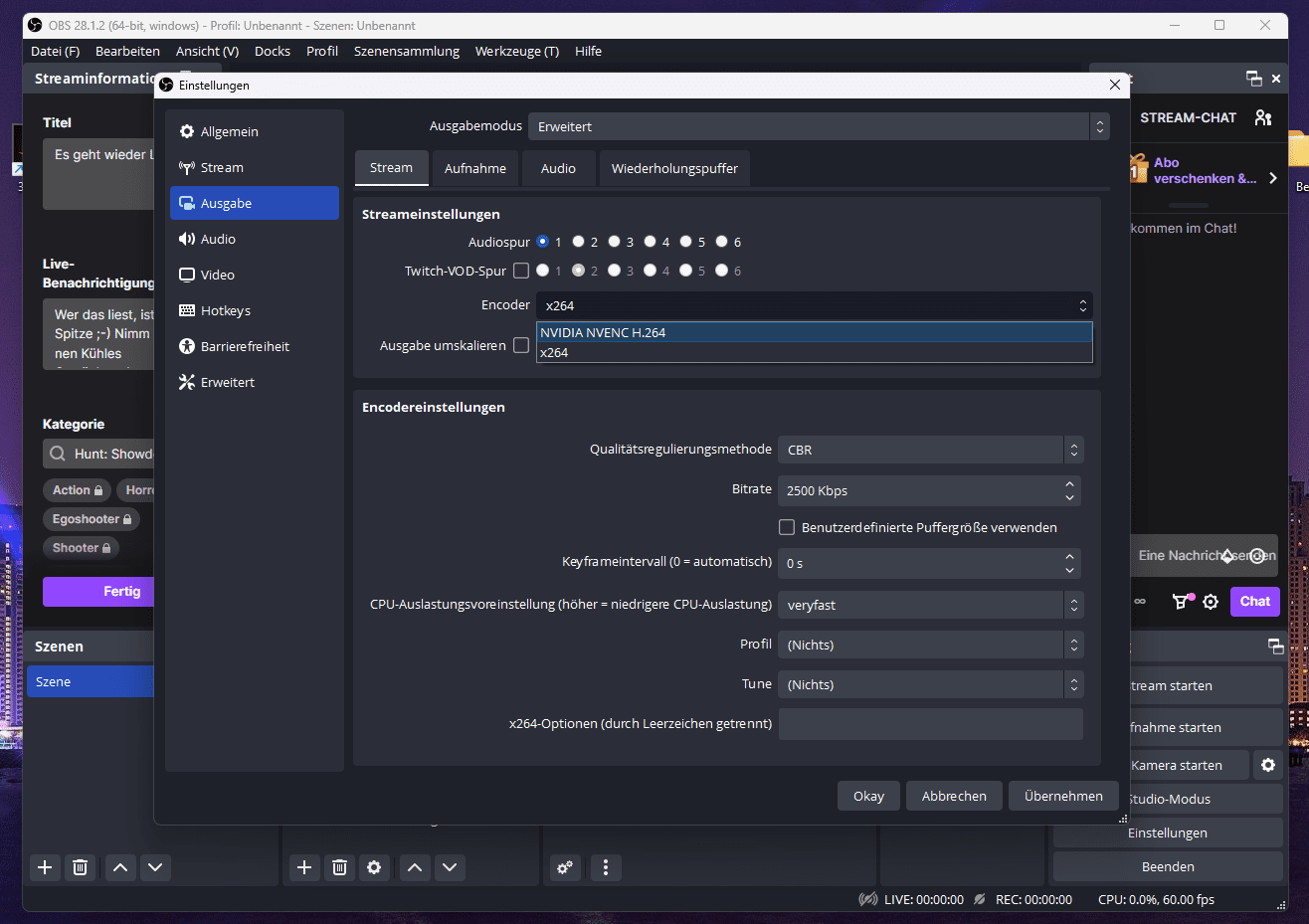Open the Erweitert settings category
The image size is (1309, 924).
pos(255,382)
